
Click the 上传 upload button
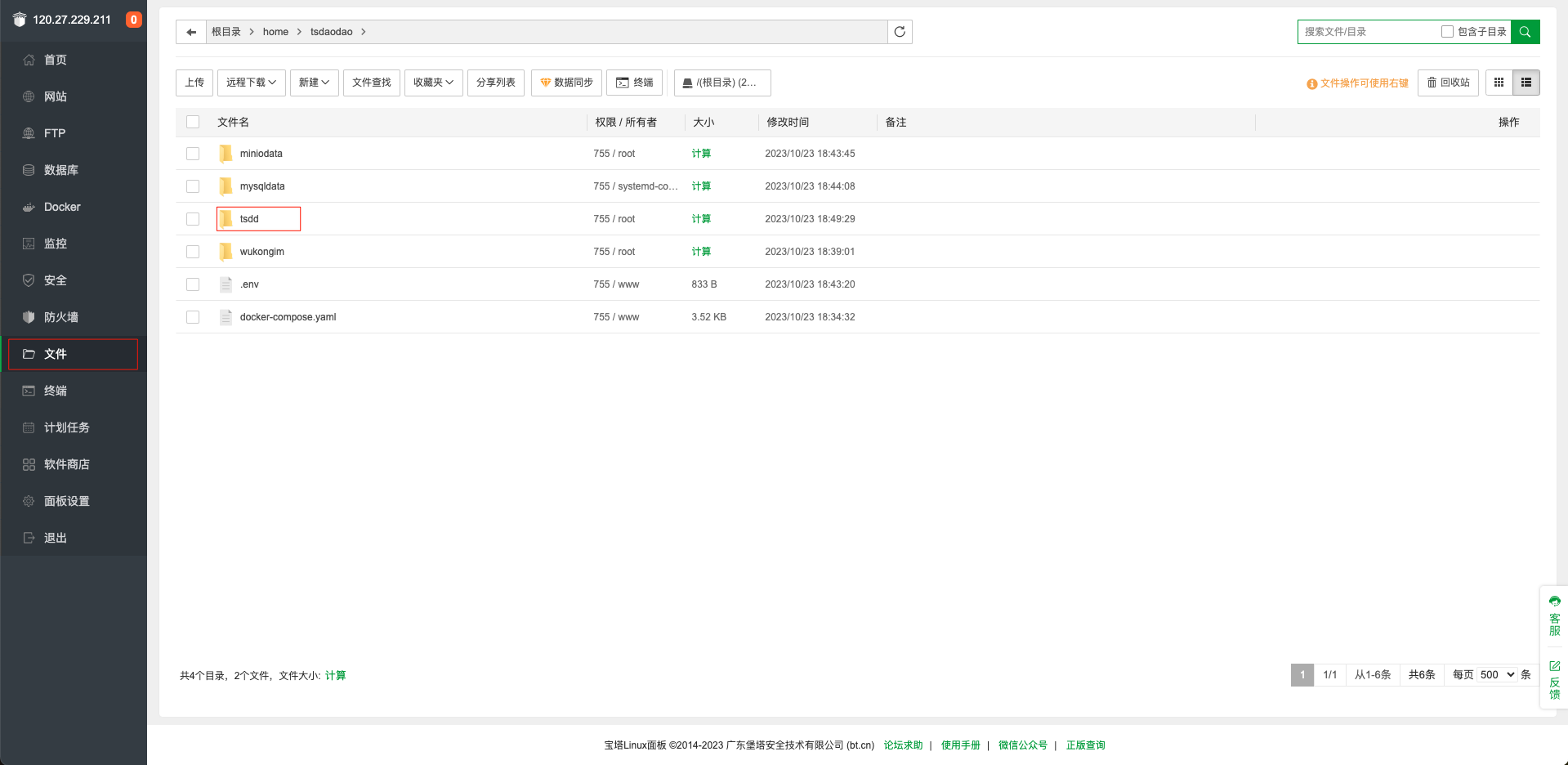click(194, 83)
